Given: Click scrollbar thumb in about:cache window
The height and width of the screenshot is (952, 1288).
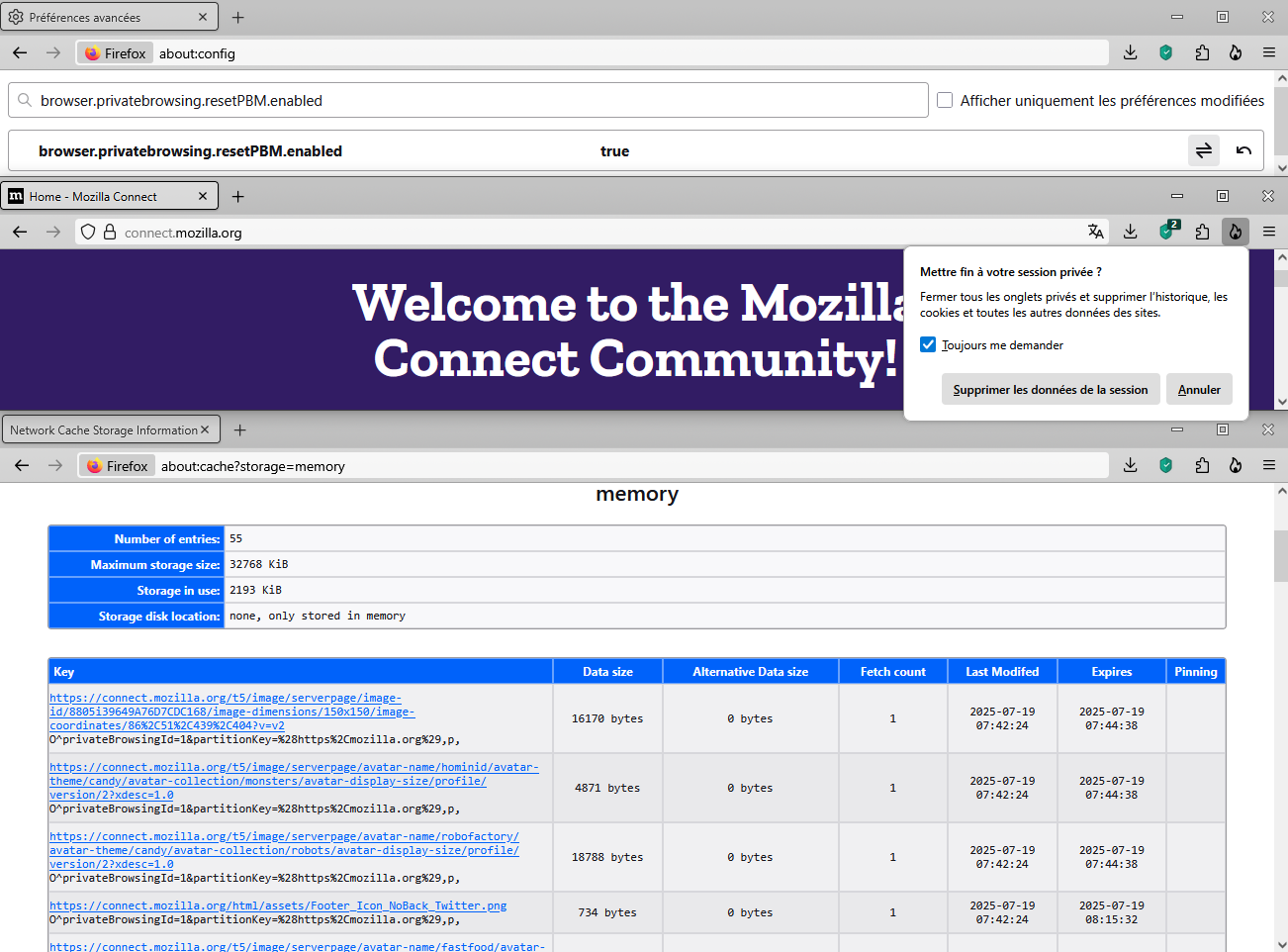Looking at the screenshot, I should [1281, 556].
